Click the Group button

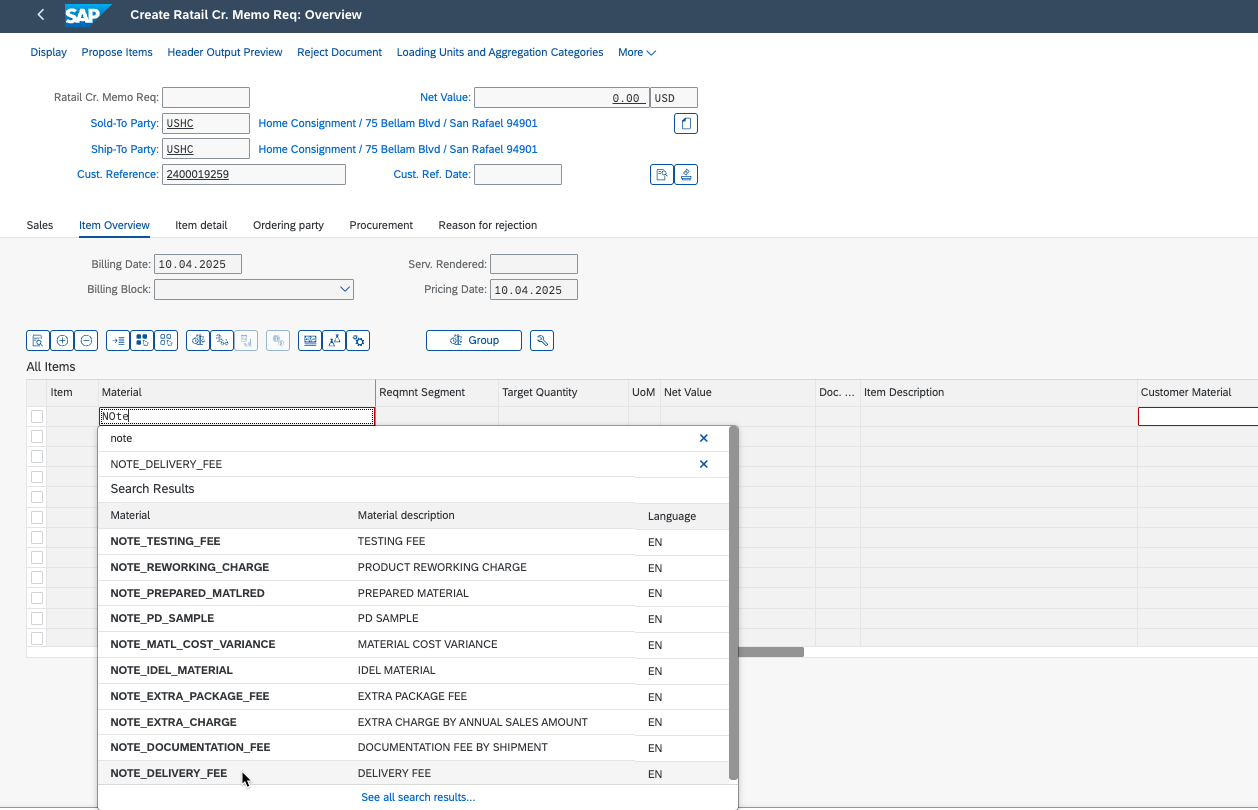tap(474, 341)
